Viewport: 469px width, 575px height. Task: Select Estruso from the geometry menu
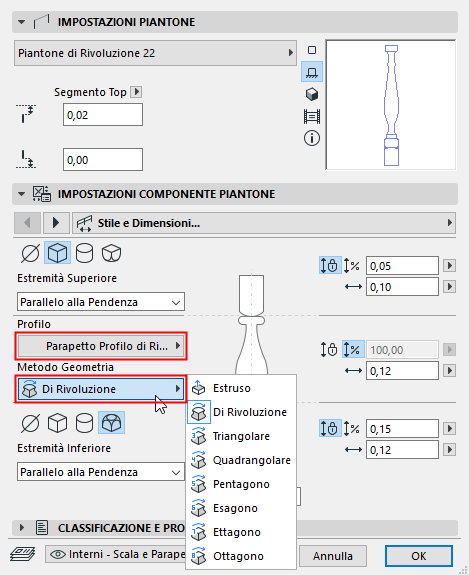(x=241, y=388)
